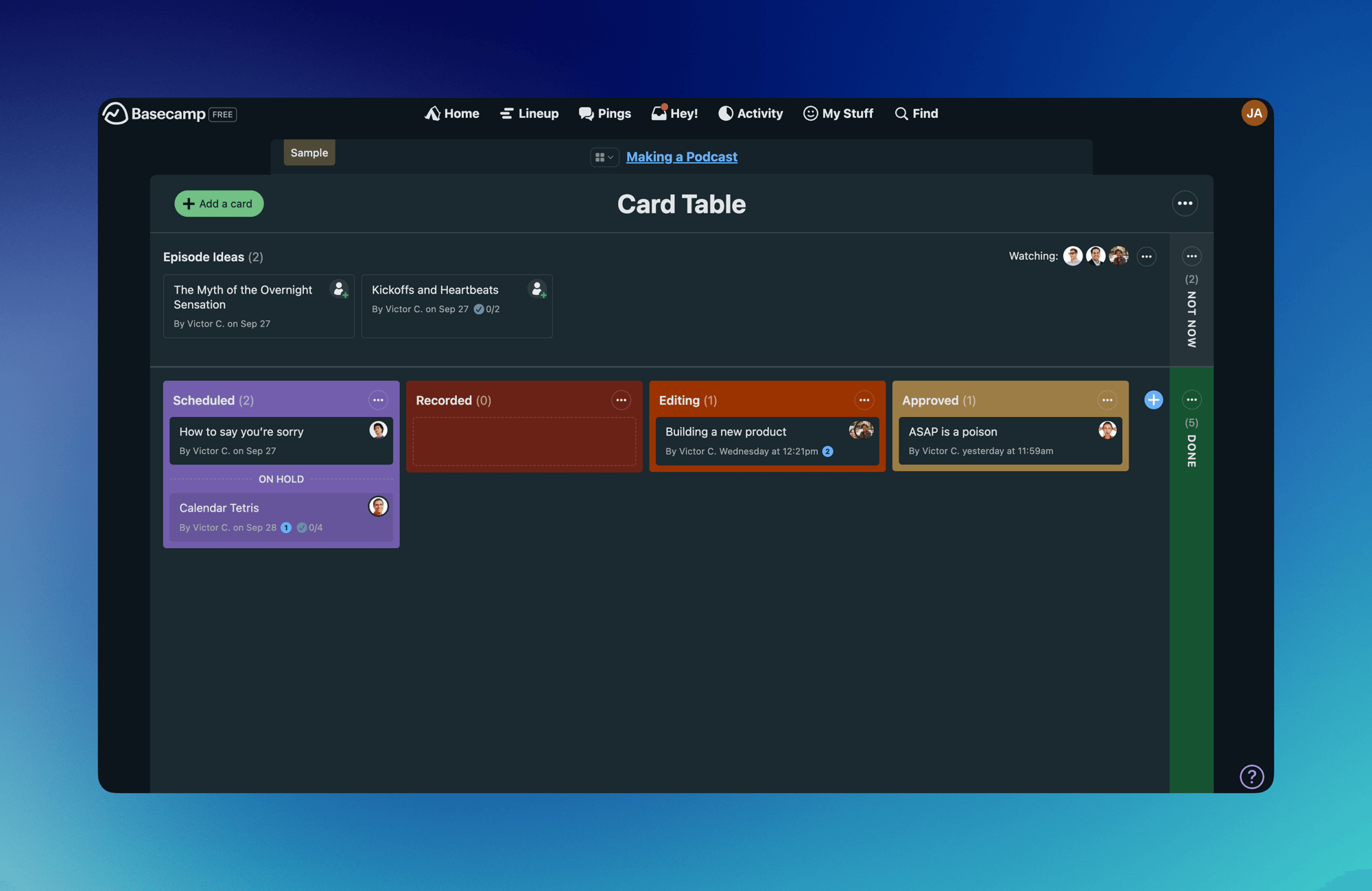Open Scheduled column options menu
This screenshot has height=891, width=1372.
coord(378,400)
